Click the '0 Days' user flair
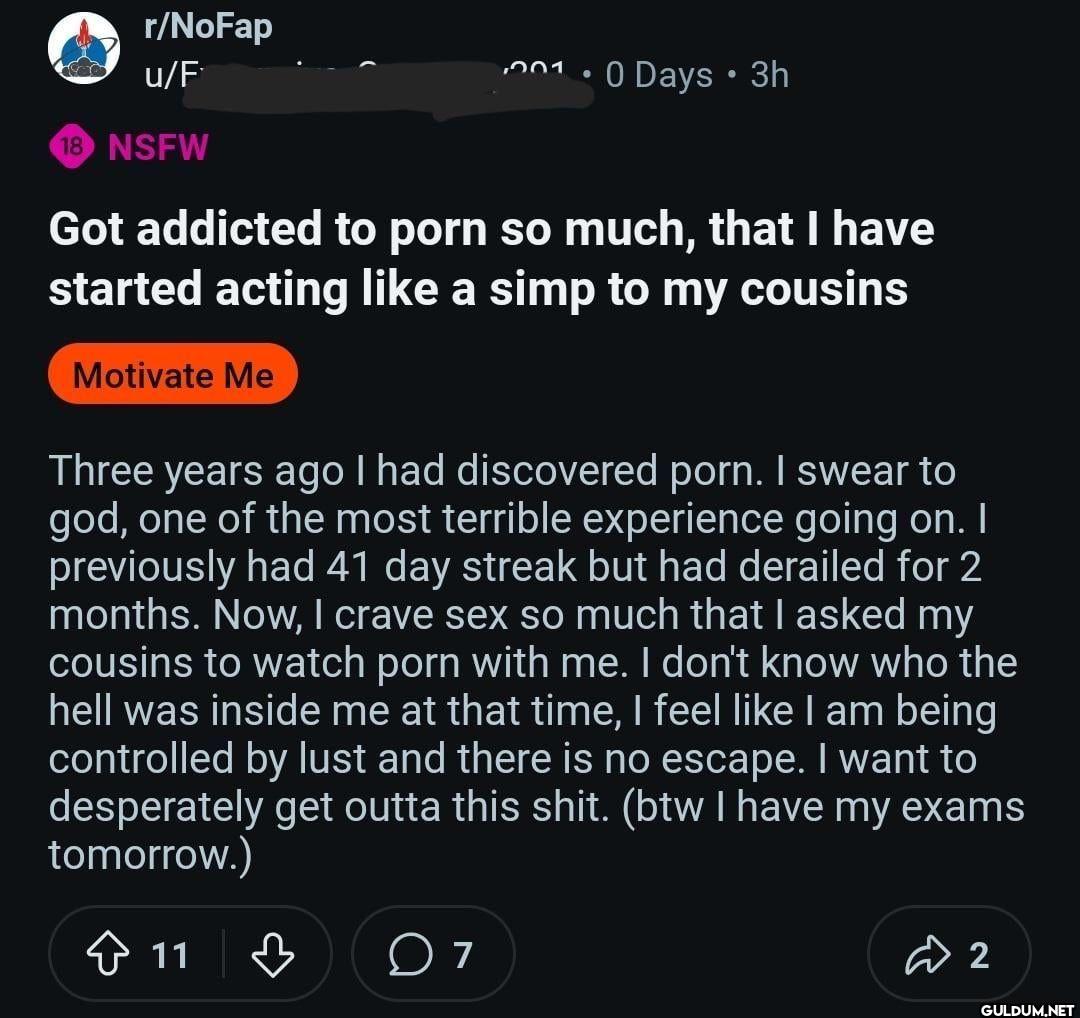This screenshot has height=1018, width=1080. click(x=659, y=75)
